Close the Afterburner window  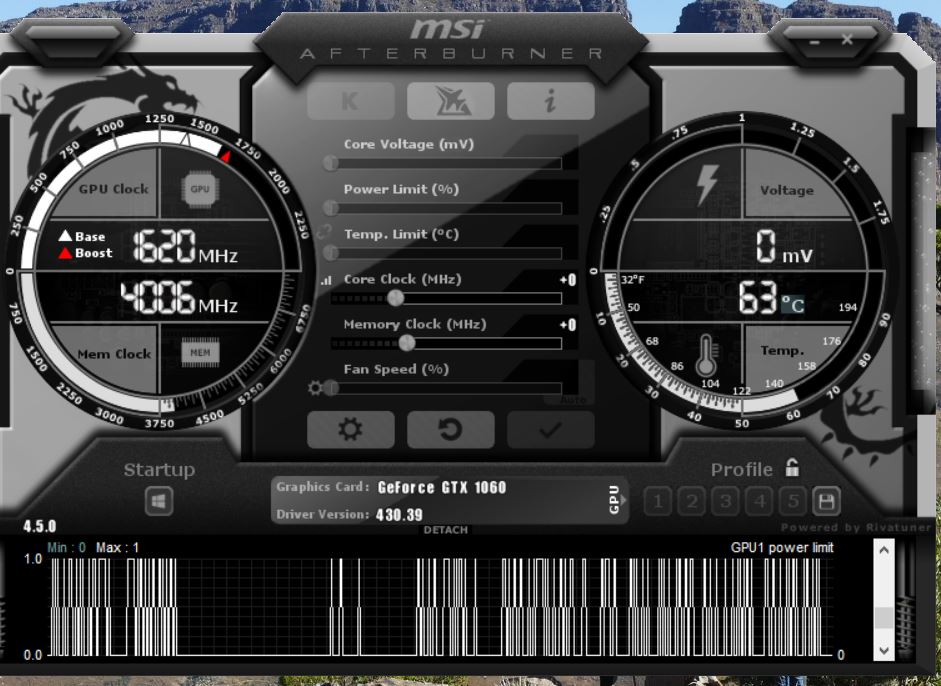[847, 40]
